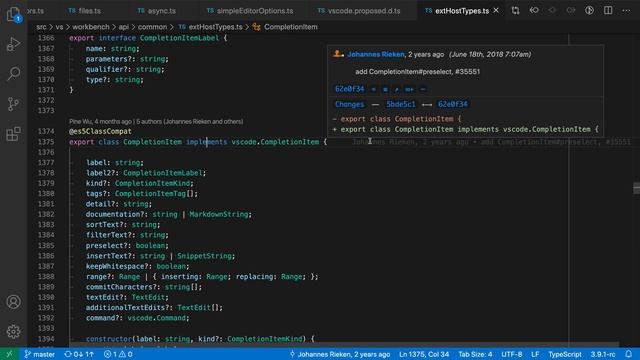Screen dimensions: 640x360
Task: Click @es5ClassCompat decorator text
Action: (x=100, y=131)
